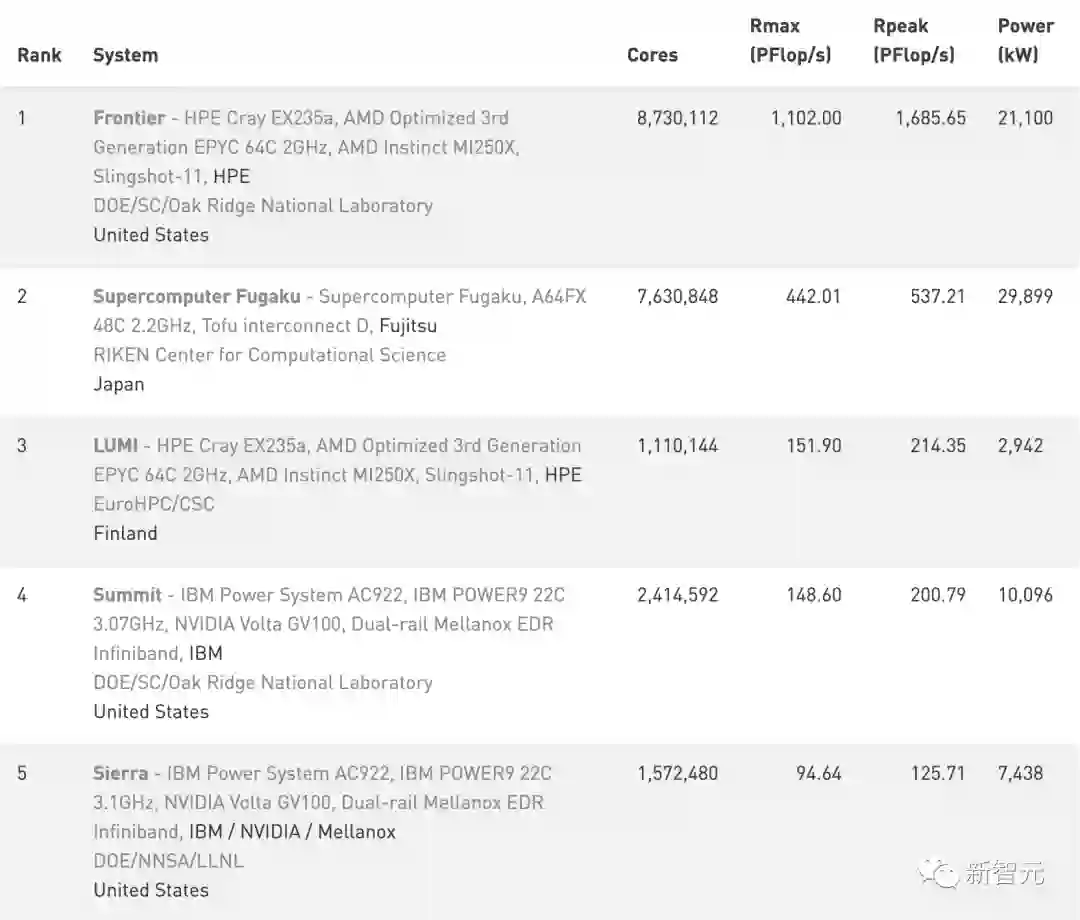Click the Rmax (PFlop/s) column header
1080x920 pixels.
[790, 41]
